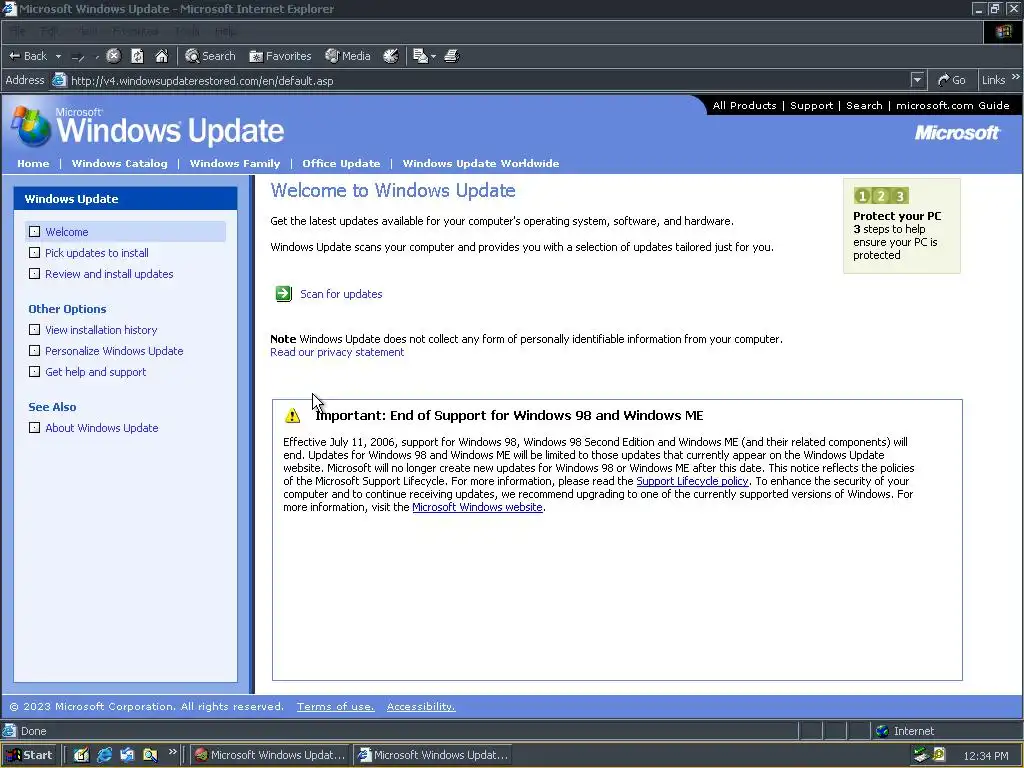Viewport: 1024px width, 768px height.
Task: Click the History clock icon
Action: [x=391, y=56]
